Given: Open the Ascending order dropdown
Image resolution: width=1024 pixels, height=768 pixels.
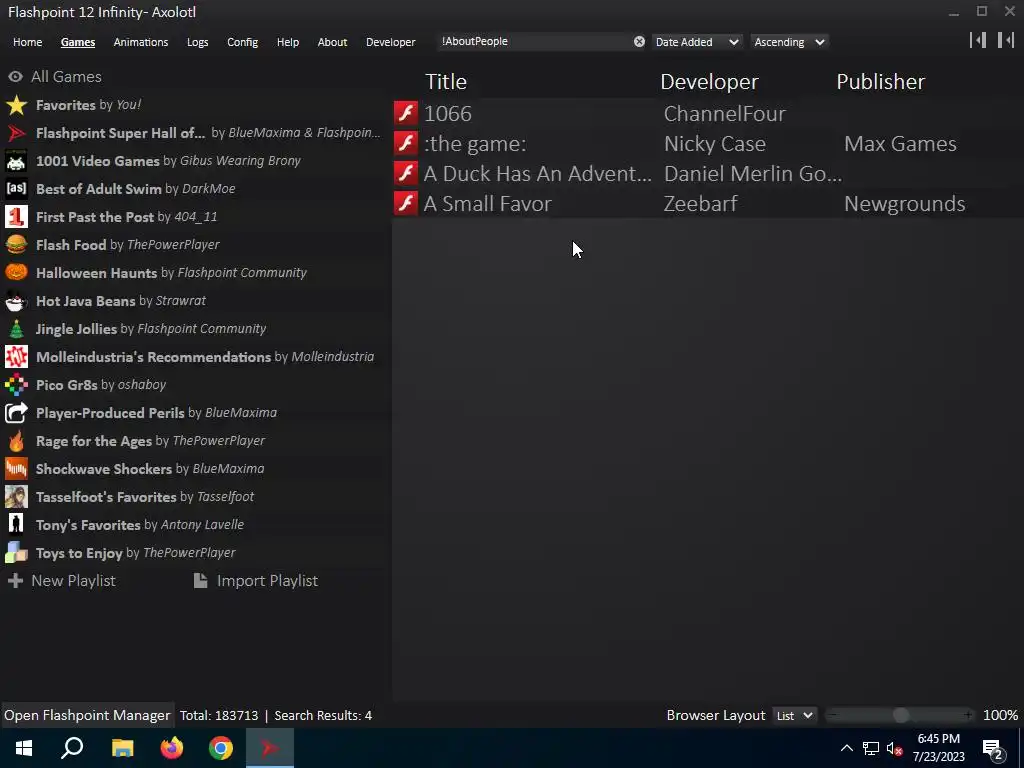Looking at the screenshot, I should pos(789,42).
